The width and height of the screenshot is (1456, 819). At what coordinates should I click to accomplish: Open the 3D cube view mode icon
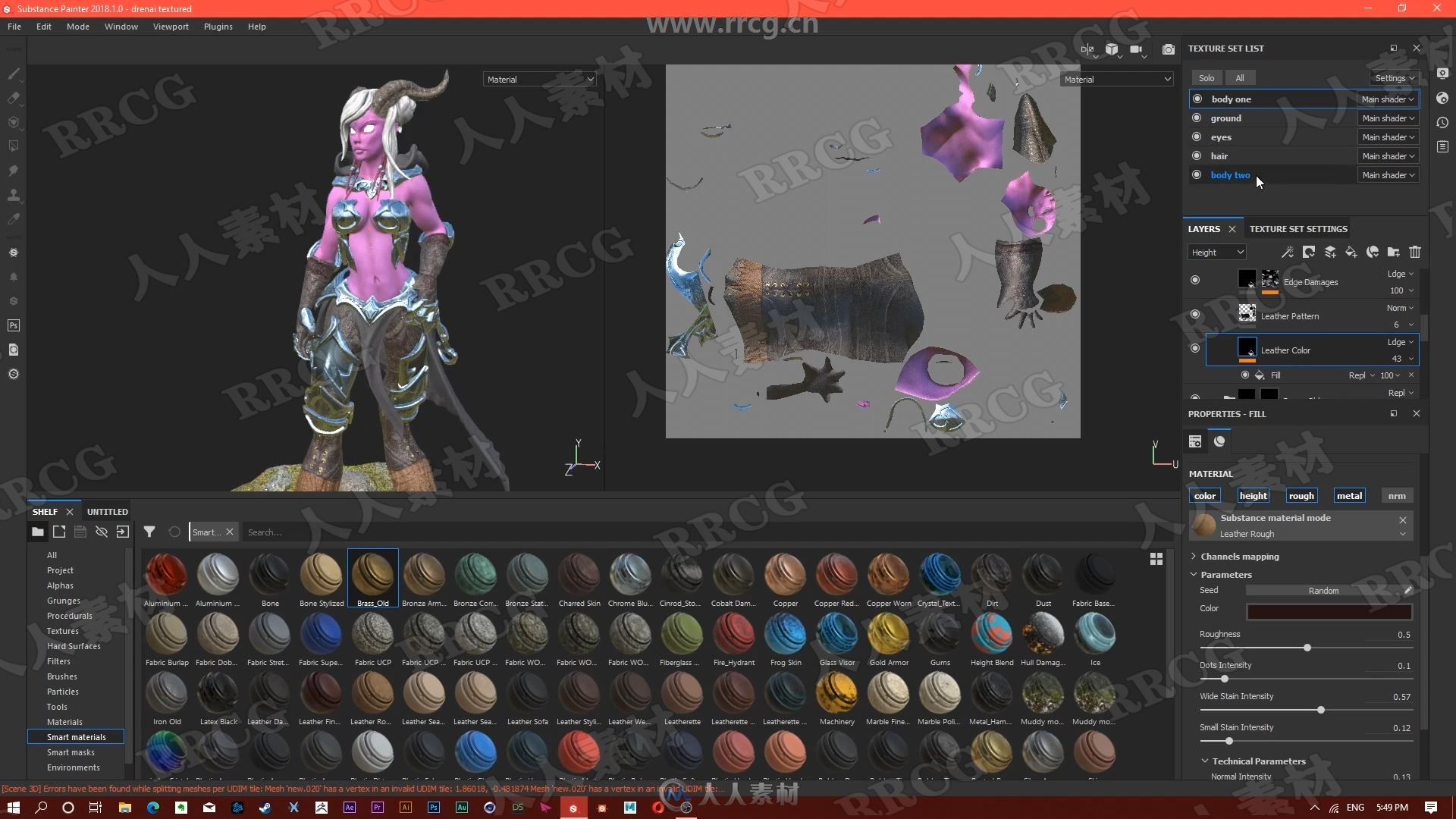pyautogui.click(x=1112, y=49)
